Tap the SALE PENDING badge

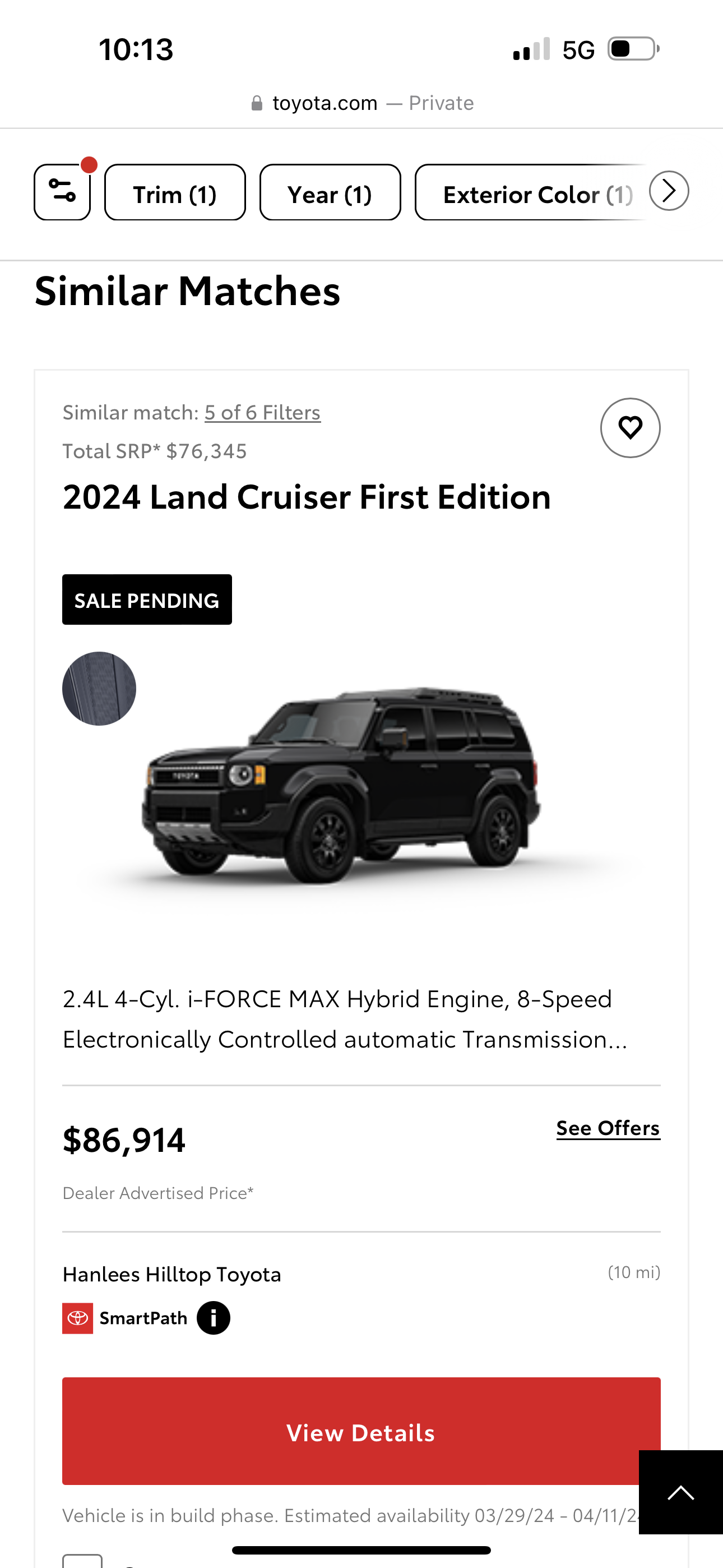(147, 599)
